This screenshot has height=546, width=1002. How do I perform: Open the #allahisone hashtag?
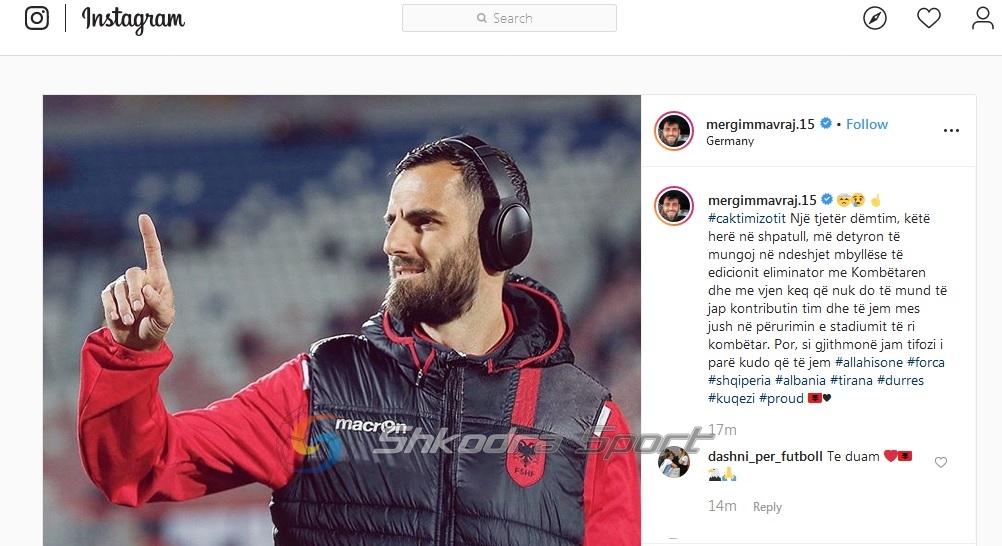click(869, 363)
